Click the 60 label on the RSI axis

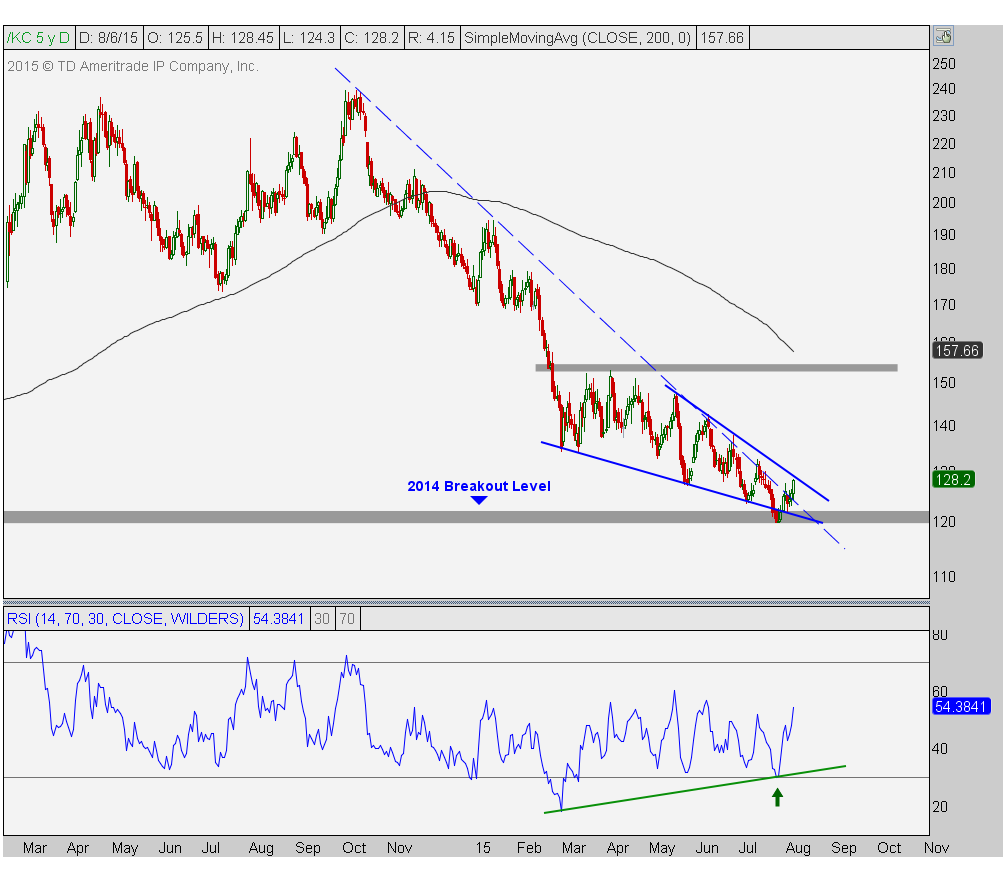tap(940, 692)
